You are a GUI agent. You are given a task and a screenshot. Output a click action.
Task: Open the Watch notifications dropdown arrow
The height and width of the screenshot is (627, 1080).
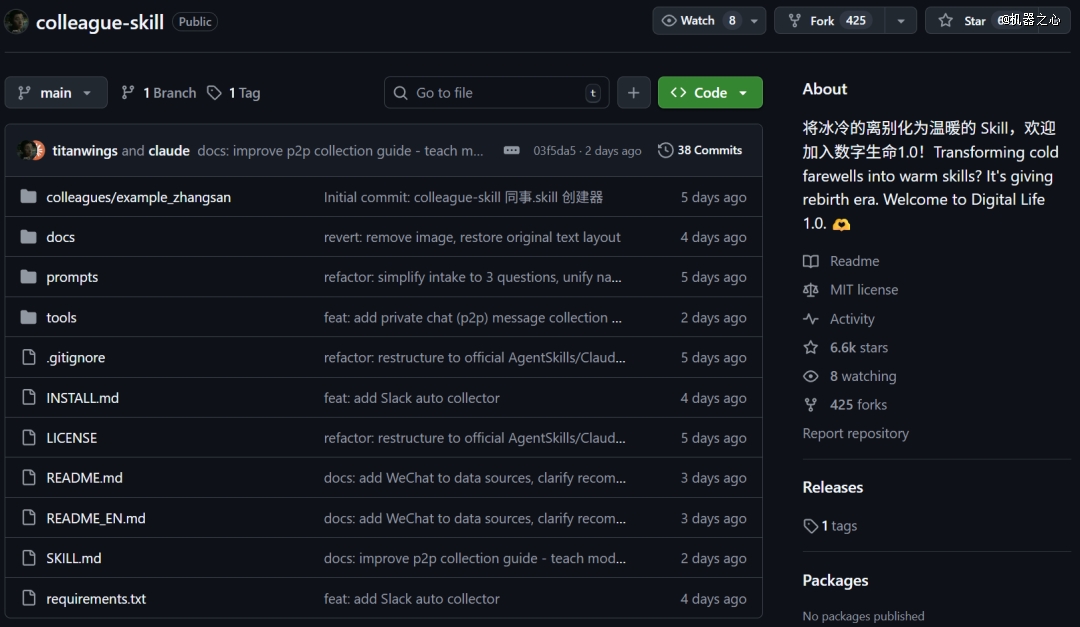pos(754,21)
